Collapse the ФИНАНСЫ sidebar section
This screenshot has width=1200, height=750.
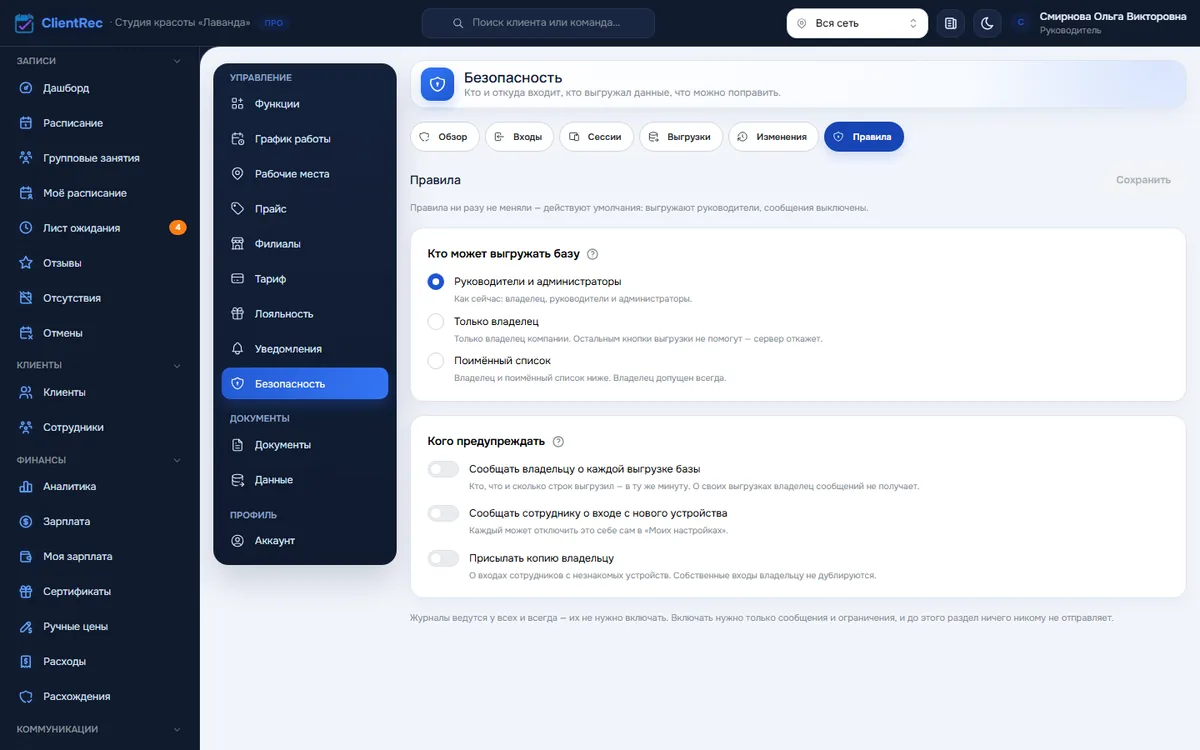pyautogui.click(x=177, y=460)
